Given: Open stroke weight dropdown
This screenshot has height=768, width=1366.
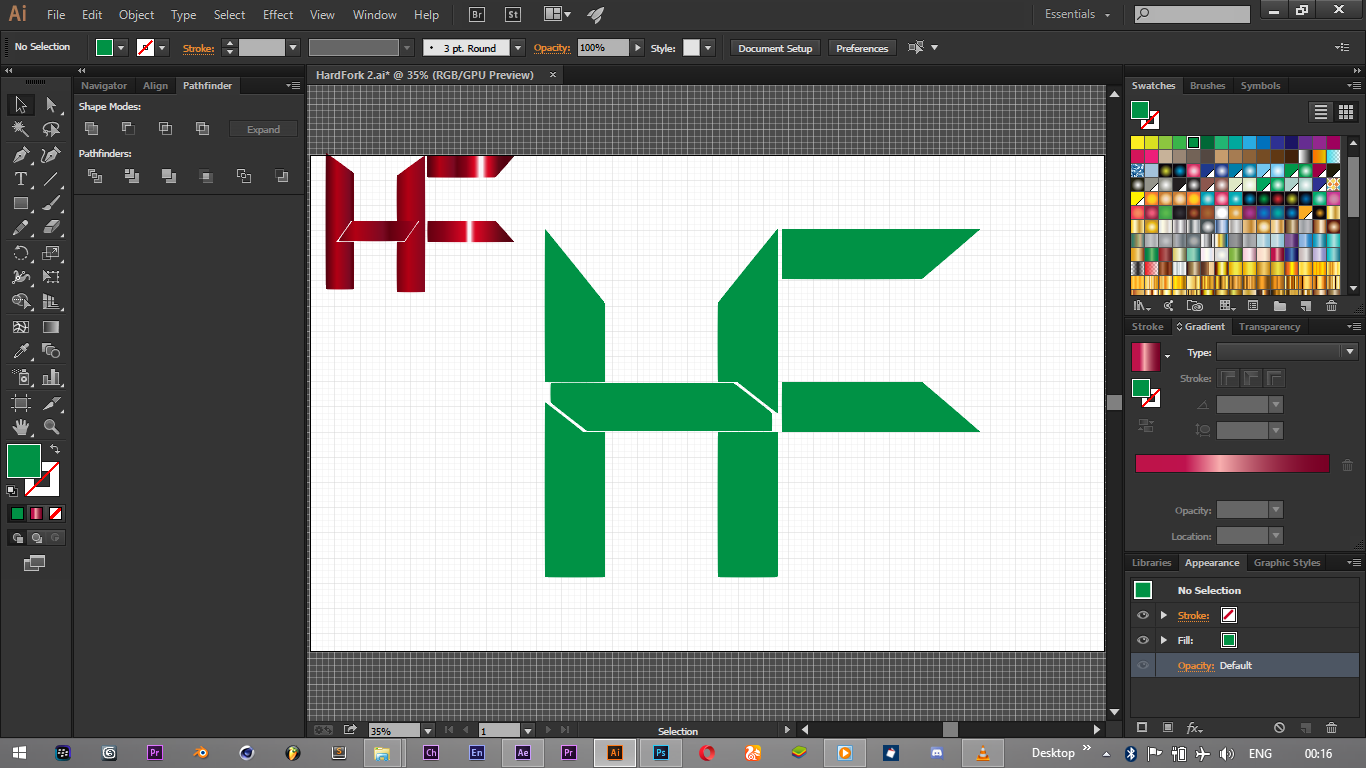Looking at the screenshot, I should (x=293, y=47).
